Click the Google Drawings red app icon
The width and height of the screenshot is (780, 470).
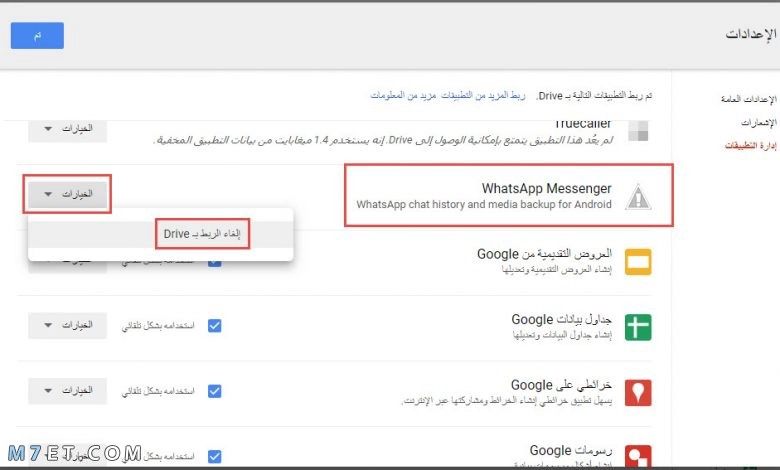pos(638,456)
